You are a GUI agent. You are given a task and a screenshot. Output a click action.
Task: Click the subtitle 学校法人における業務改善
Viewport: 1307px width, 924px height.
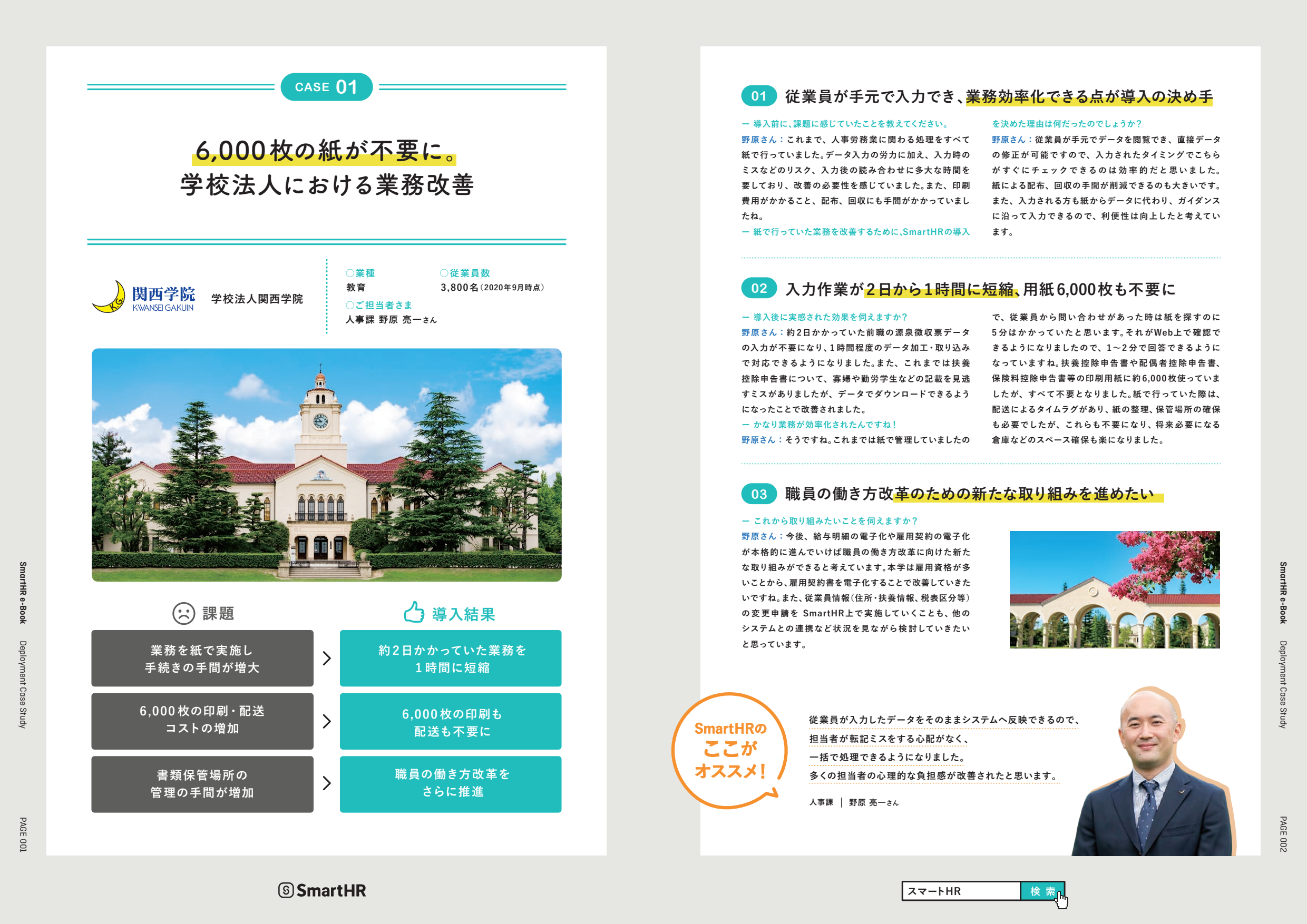coord(327,185)
